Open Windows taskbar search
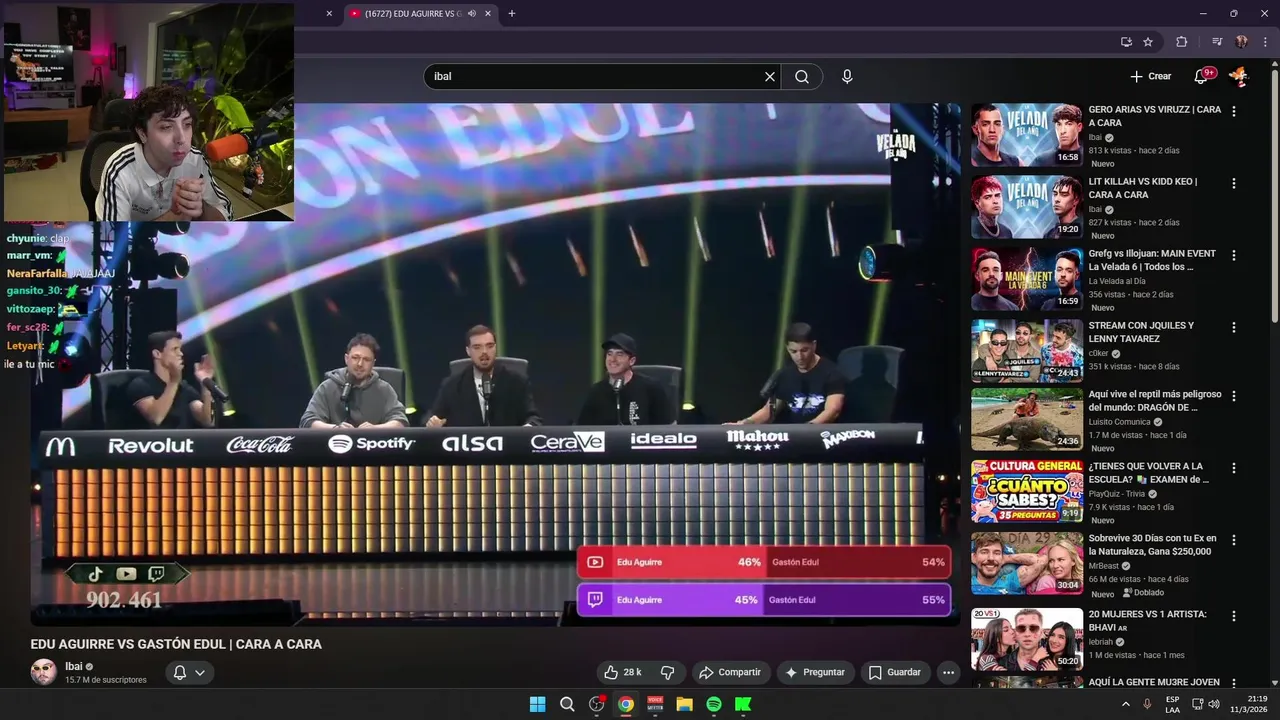Image resolution: width=1280 pixels, height=720 pixels. click(567, 704)
